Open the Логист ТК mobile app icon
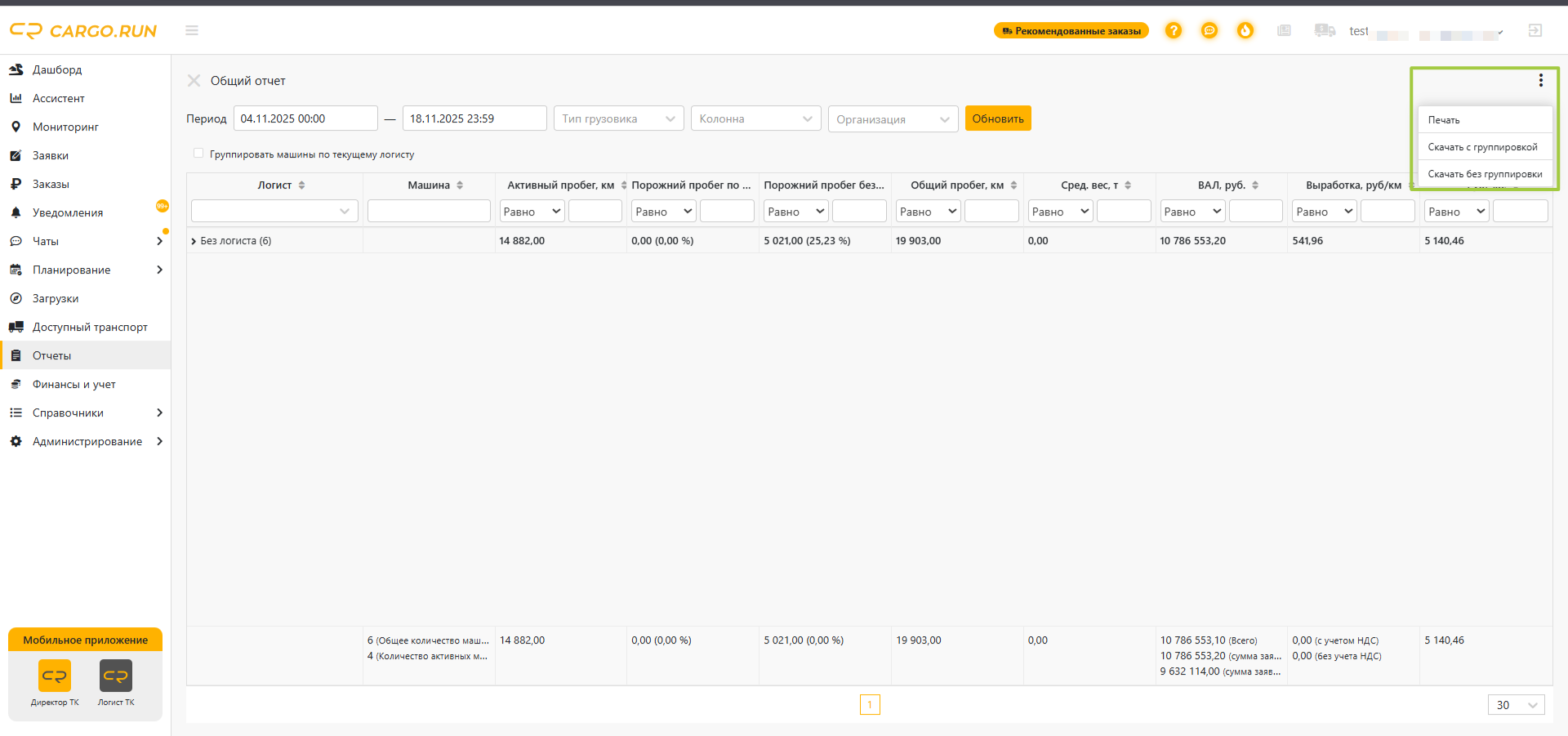 (x=116, y=676)
